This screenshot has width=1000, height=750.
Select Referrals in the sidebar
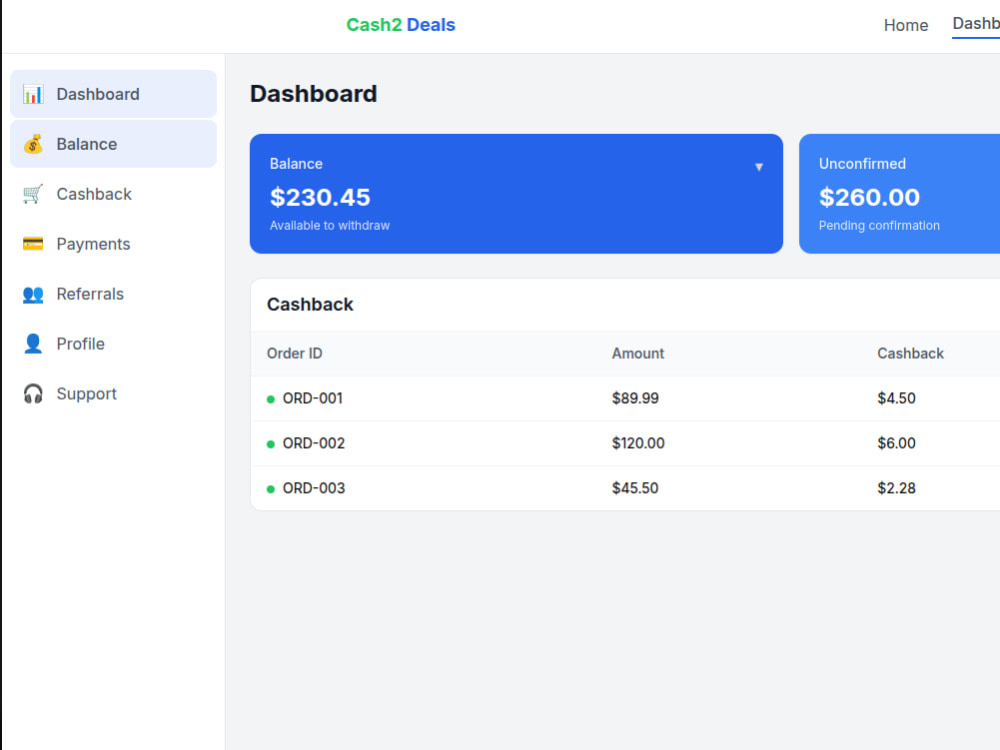pyautogui.click(x=114, y=294)
